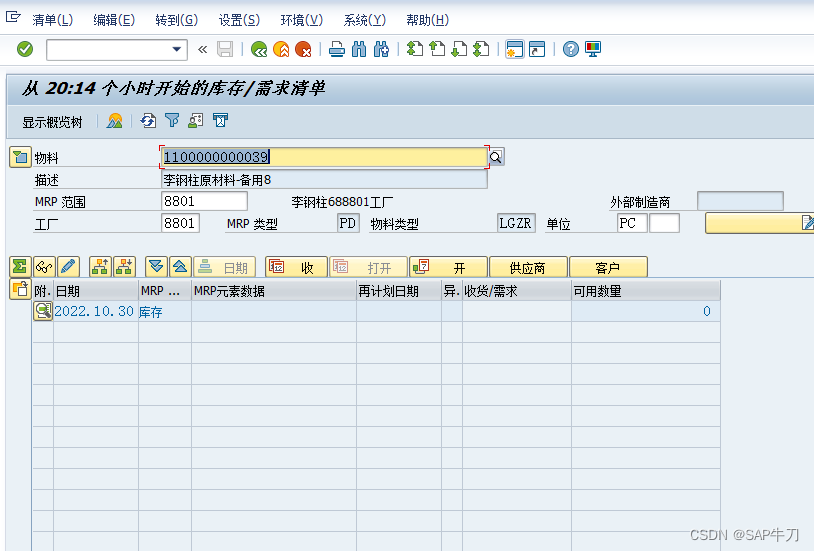Go to Last Page icon
The image size is (814, 551).
pyautogui.click(x=481, y=49)
